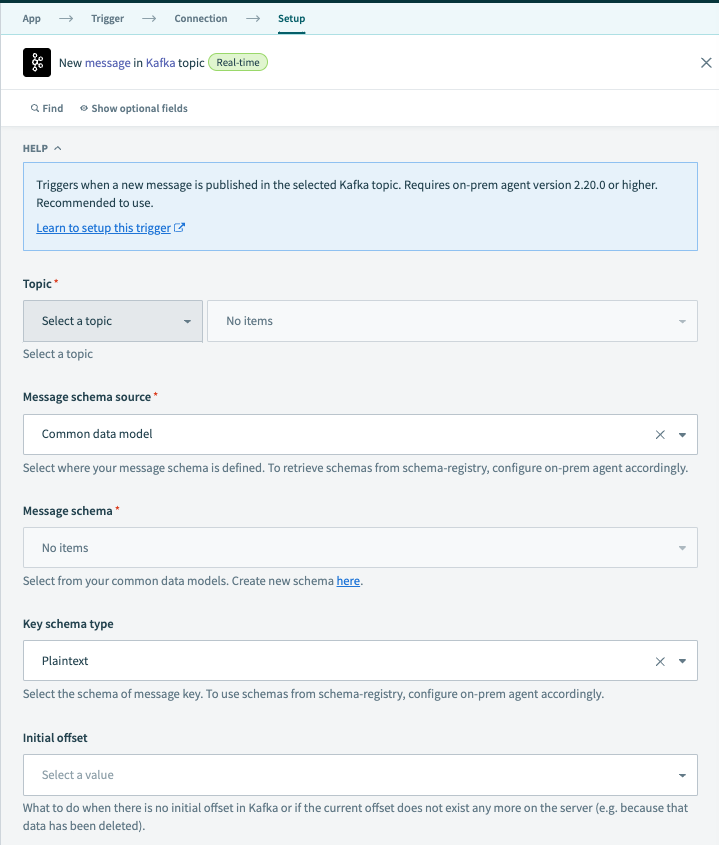Clear the Plaintext key schema type

(x=659, y=661)
